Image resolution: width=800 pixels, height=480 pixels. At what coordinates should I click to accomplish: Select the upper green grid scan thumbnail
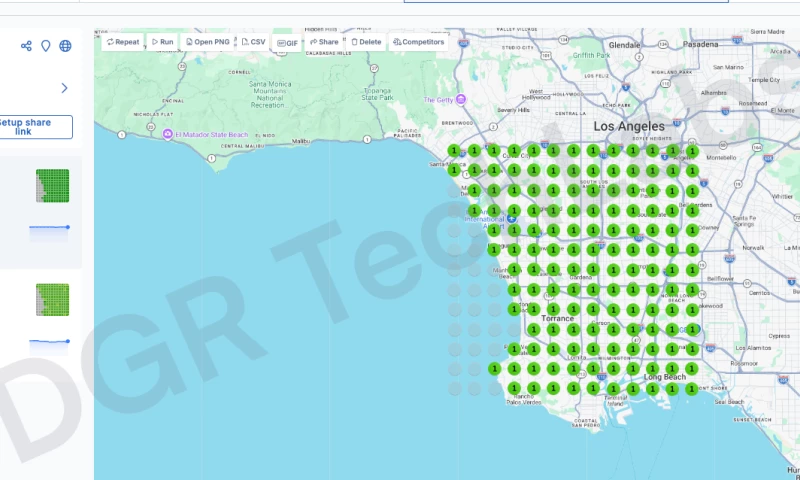coord(52,186)
